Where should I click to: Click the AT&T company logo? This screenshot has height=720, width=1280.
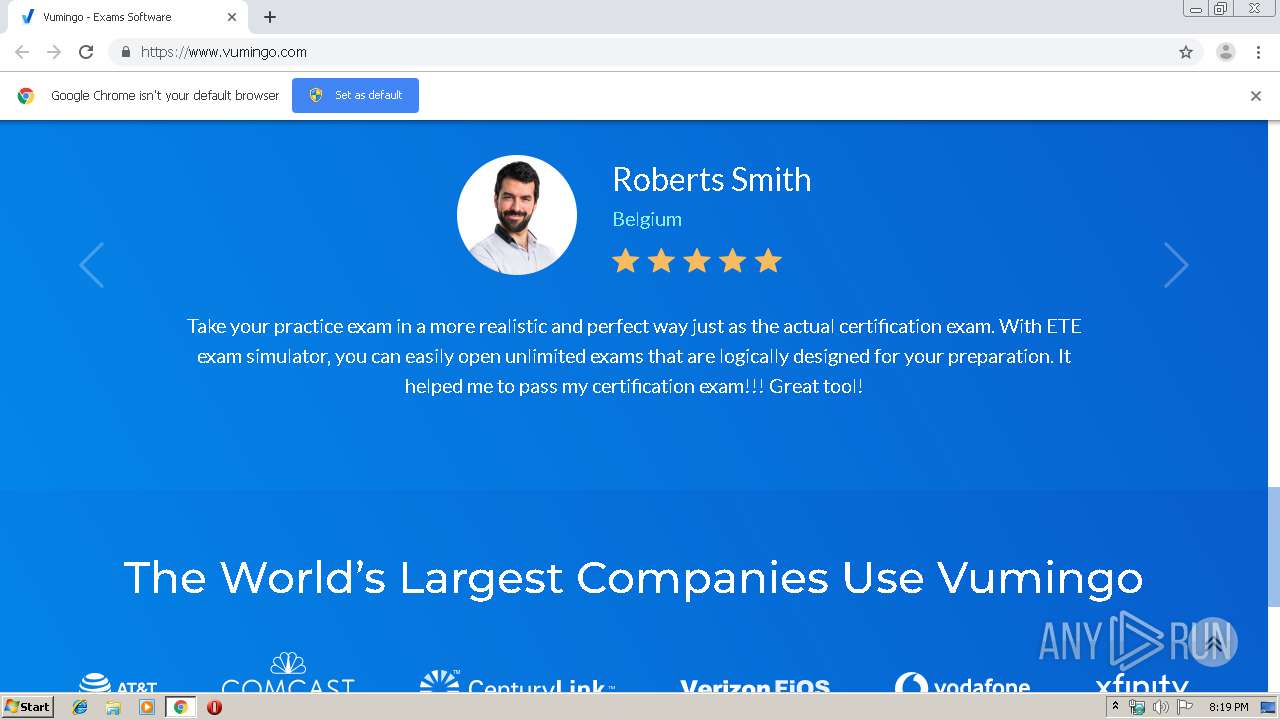[x=118, y=684]
